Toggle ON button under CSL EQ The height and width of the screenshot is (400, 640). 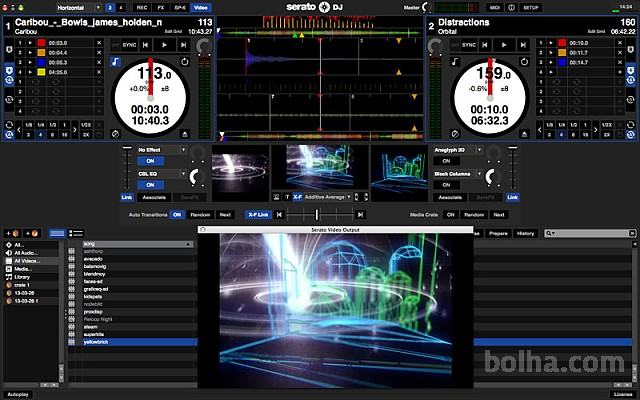pyautogui.click(x=150, y=185)
